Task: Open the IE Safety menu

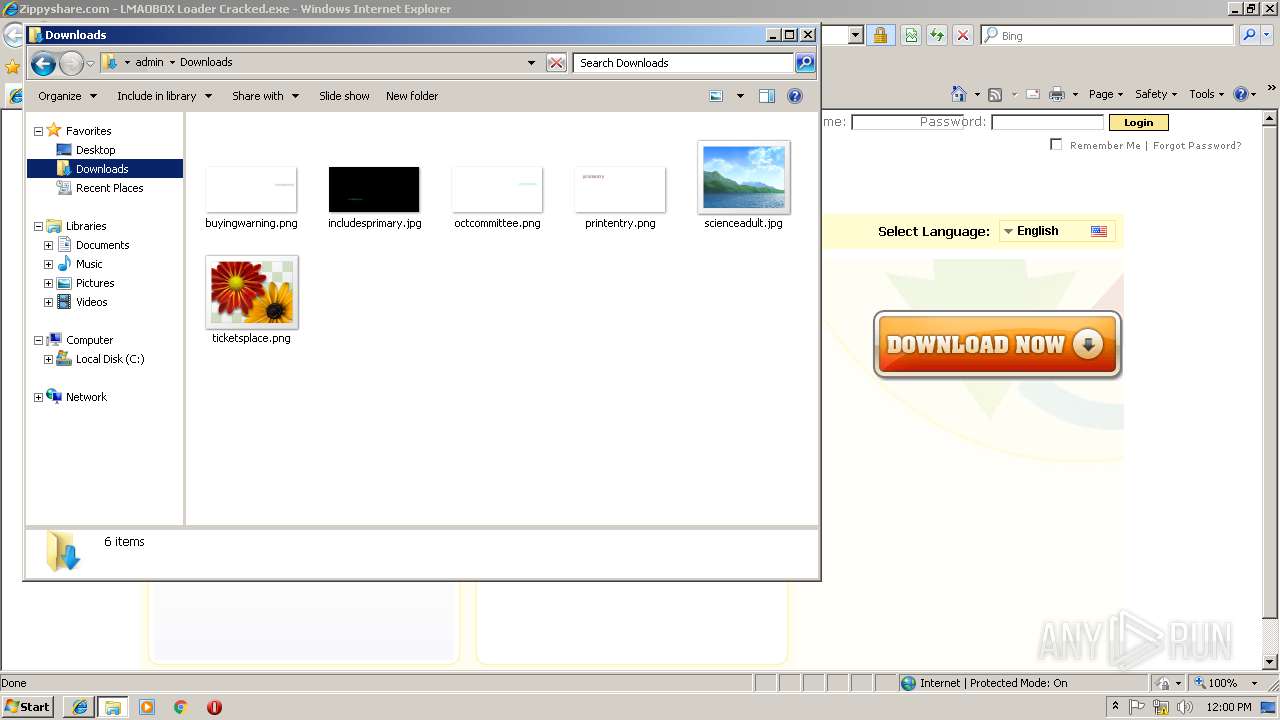Action: tap(1155, 94)
